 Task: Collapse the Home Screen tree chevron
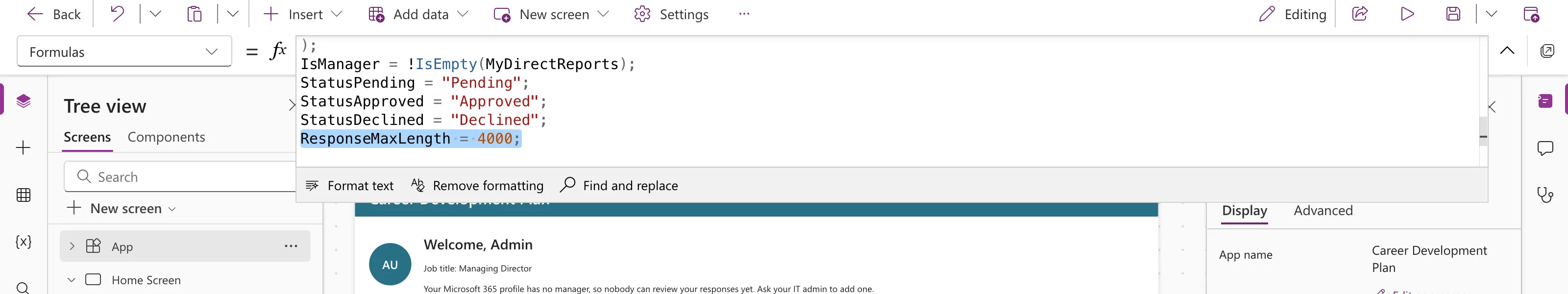click(72, 279)
